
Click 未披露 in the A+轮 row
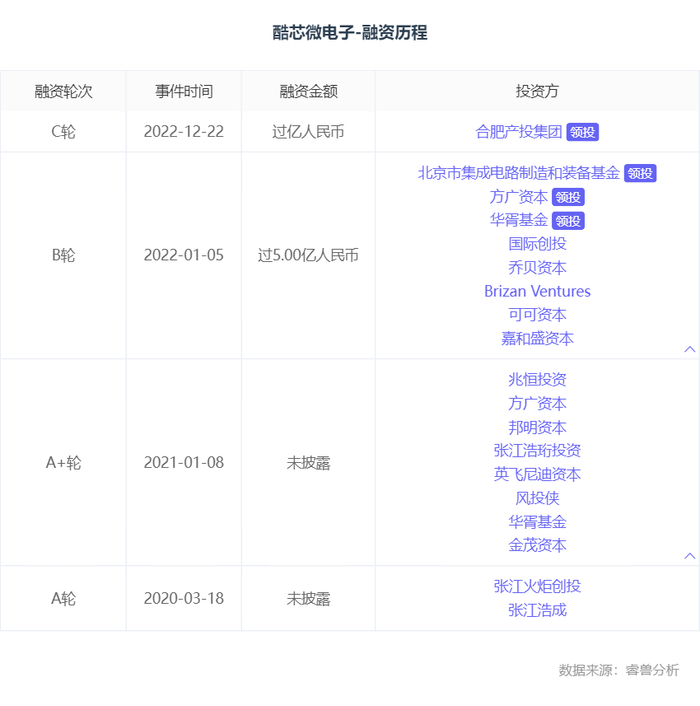308,463
